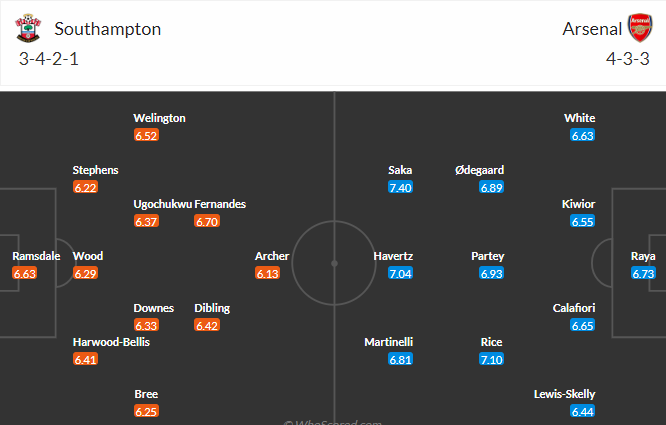Click Havertz's 7.04 rating badge
The height and width of the screenshot is (425, 666).
pyautogui.click(x=400, y=273)
